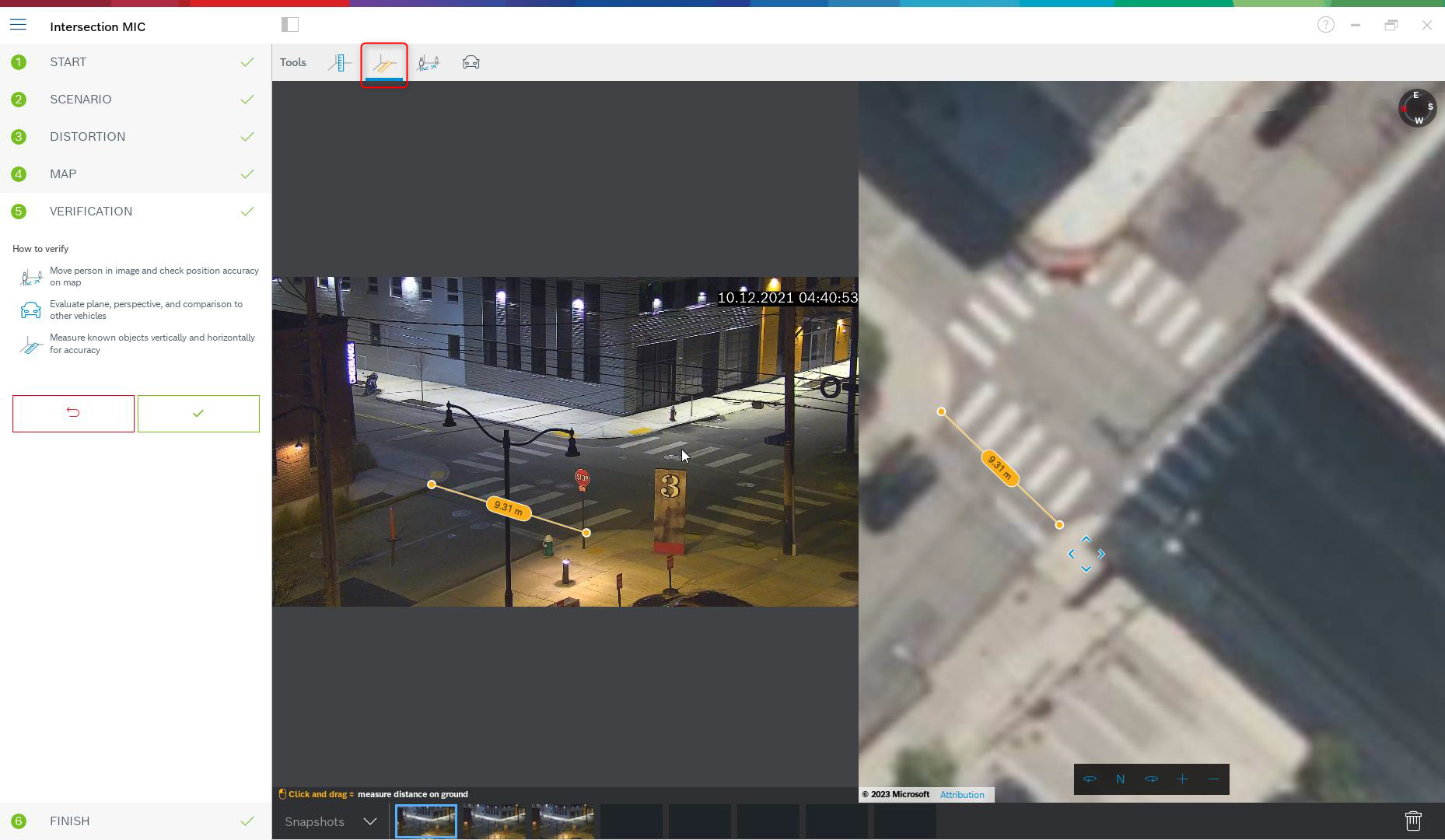Select the vehicle evaluation car tool
Screen dimensions: 1445x840
click(x=471, y=63)
